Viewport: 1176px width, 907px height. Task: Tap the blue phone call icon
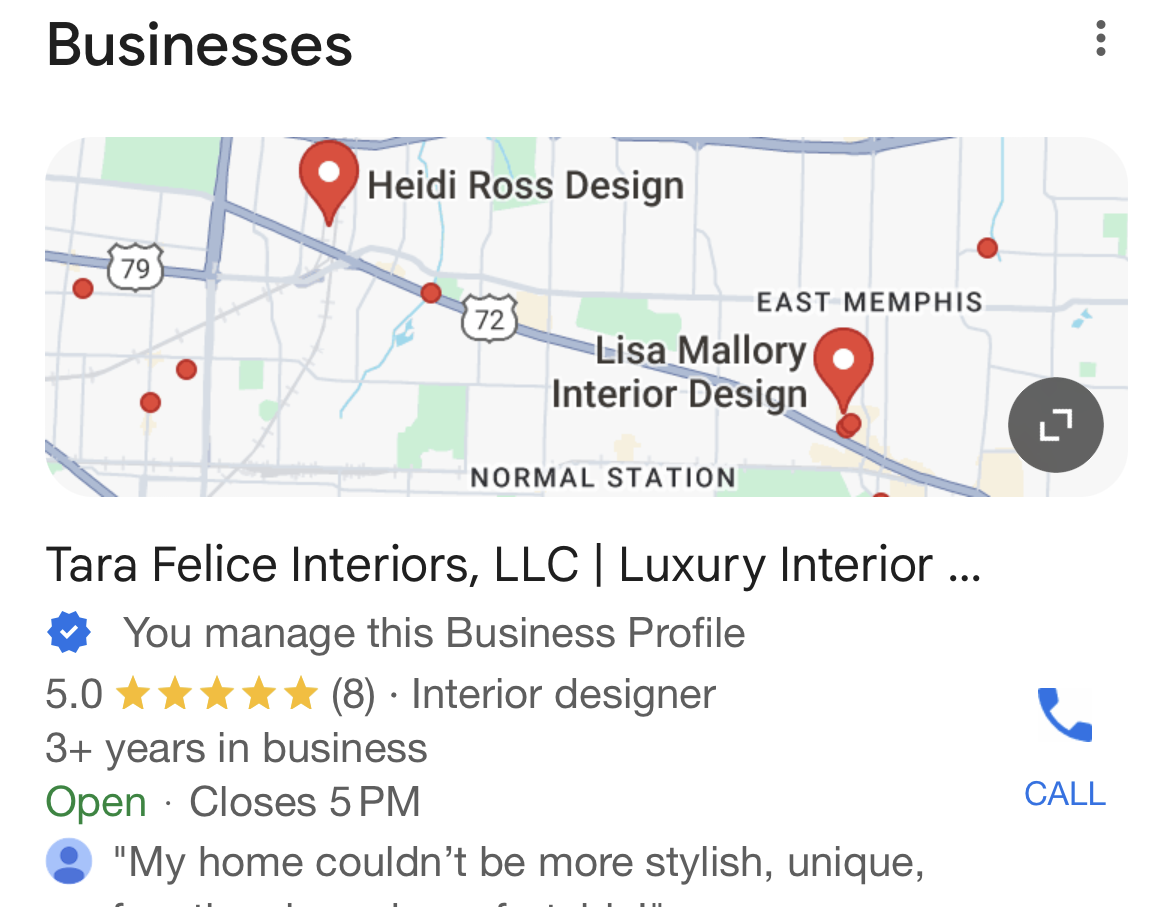(x=1065, y=714)
